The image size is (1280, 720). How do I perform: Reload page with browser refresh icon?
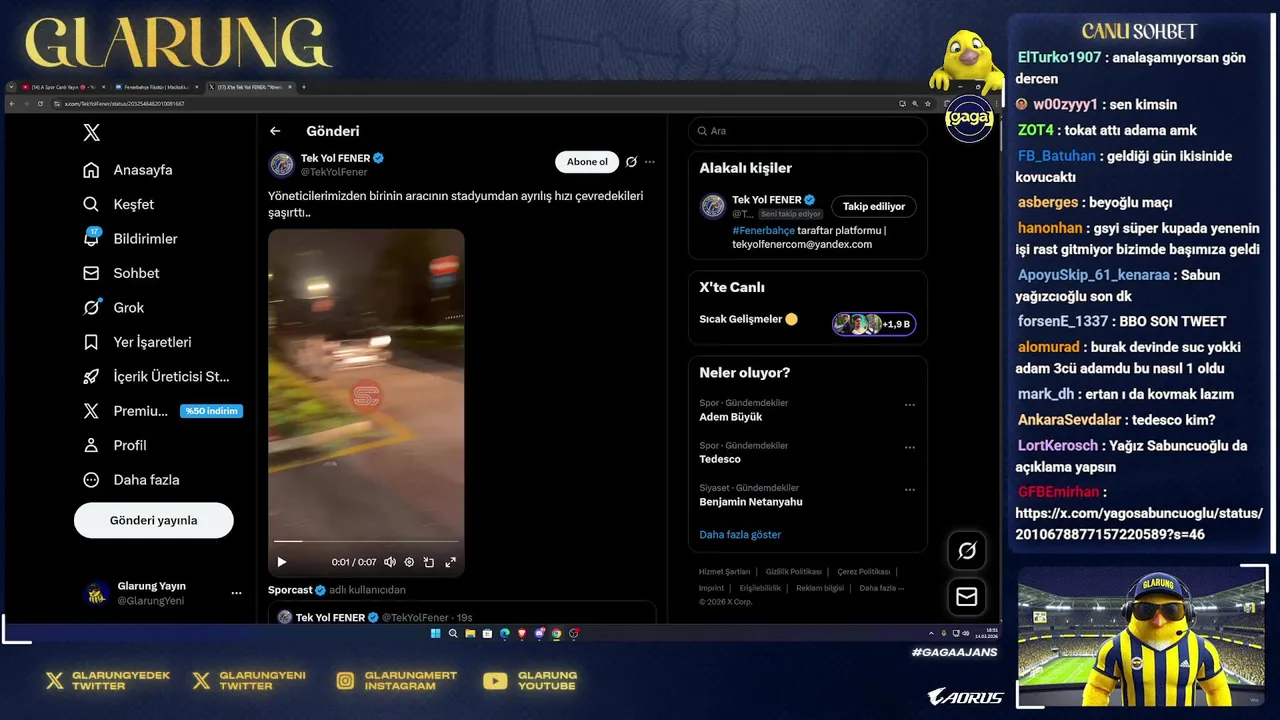click(x=40, y=103)
